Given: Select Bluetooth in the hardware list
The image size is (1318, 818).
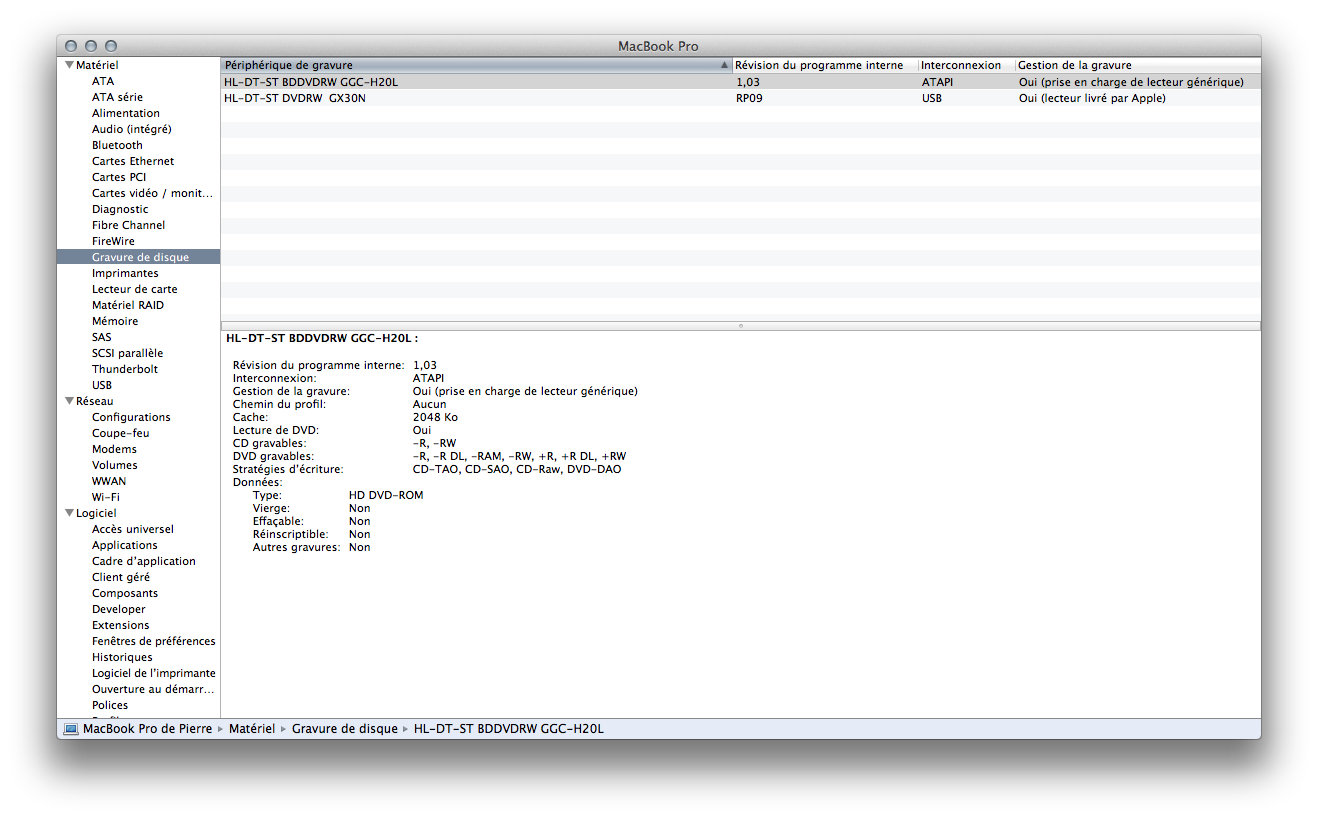Looking at the screenshot, I should pyautogui.click(x=117, y=145).
